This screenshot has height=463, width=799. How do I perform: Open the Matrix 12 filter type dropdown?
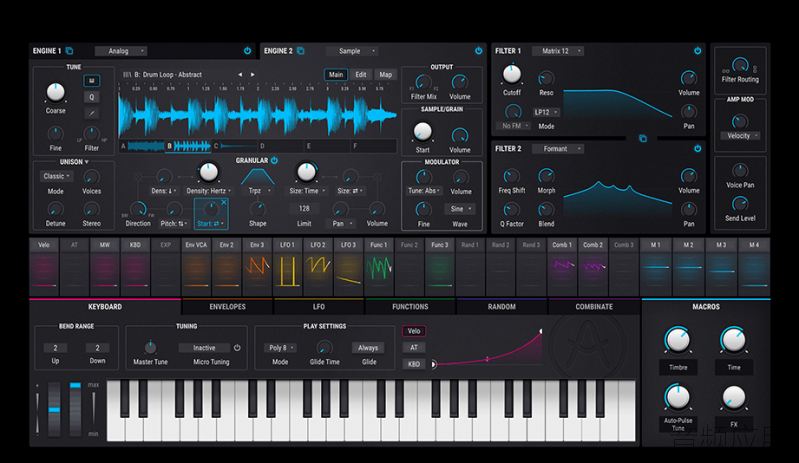click(557, 51)
